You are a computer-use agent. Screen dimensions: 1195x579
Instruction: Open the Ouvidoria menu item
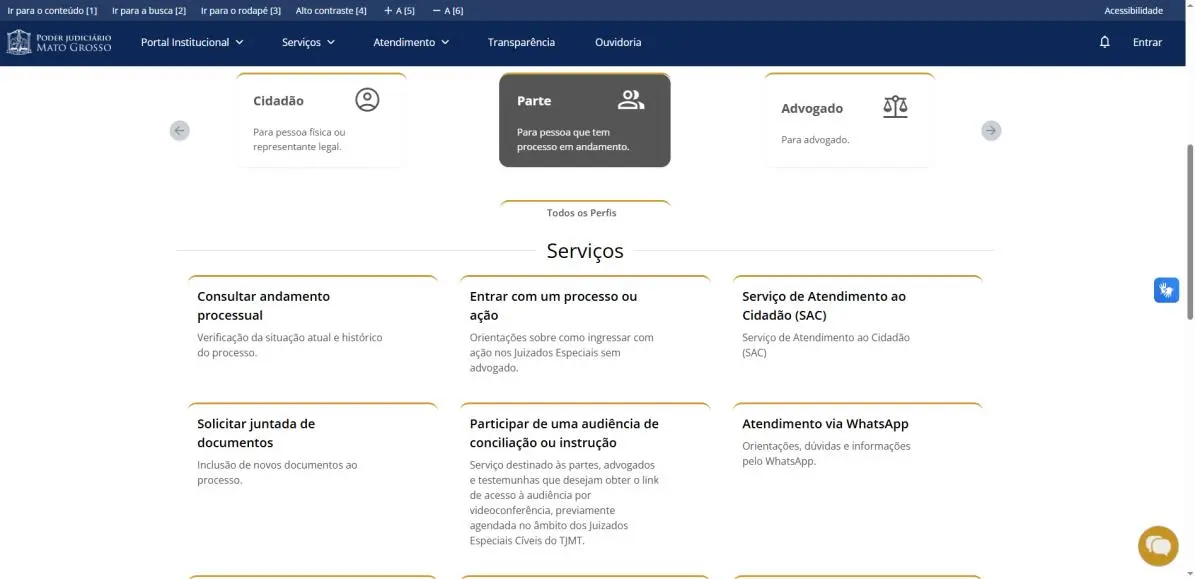point(618,42)
